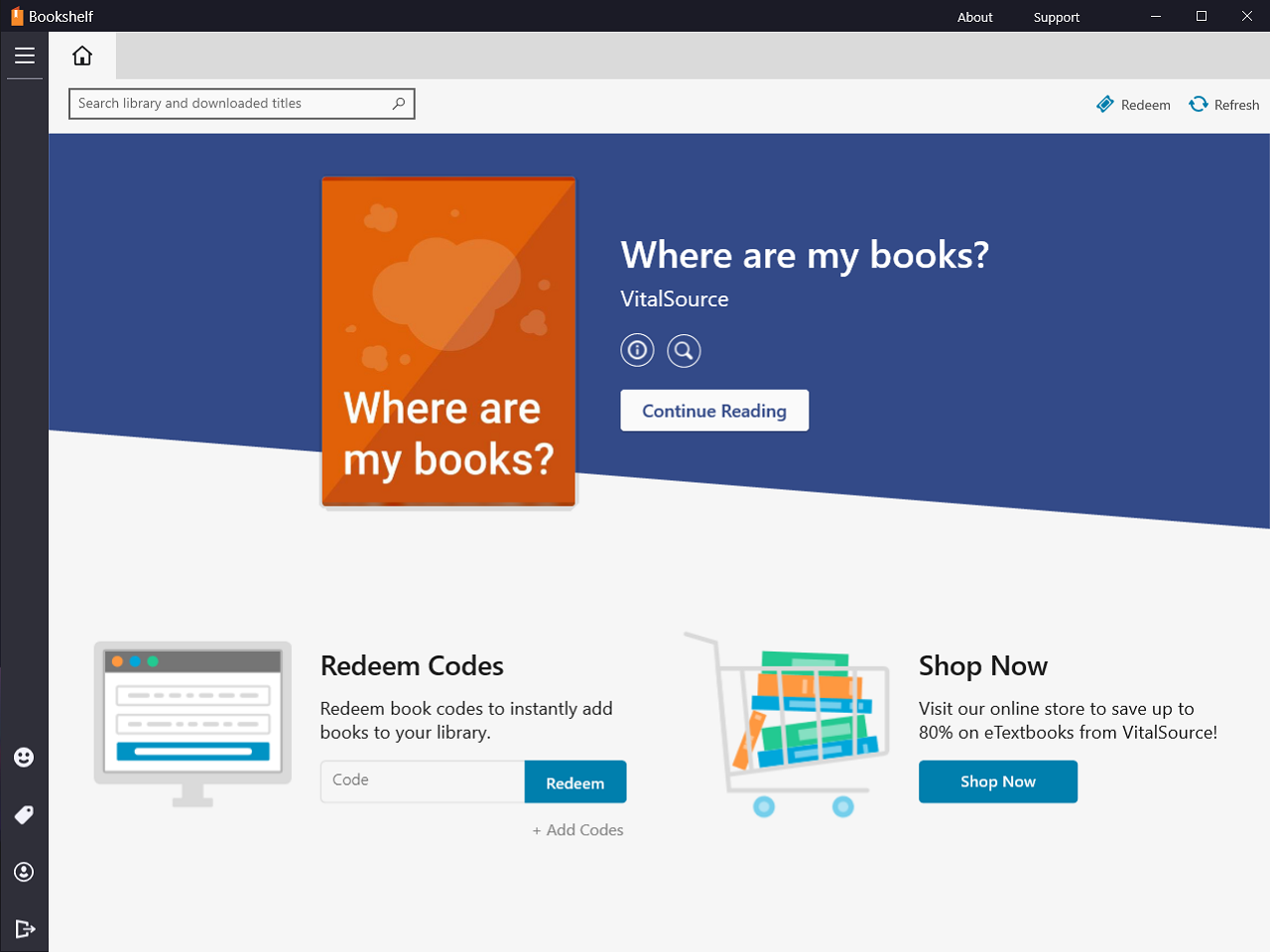Go to the Home tab
Viewport: 1270px width, 952px height.
click(x=82, y=56)
